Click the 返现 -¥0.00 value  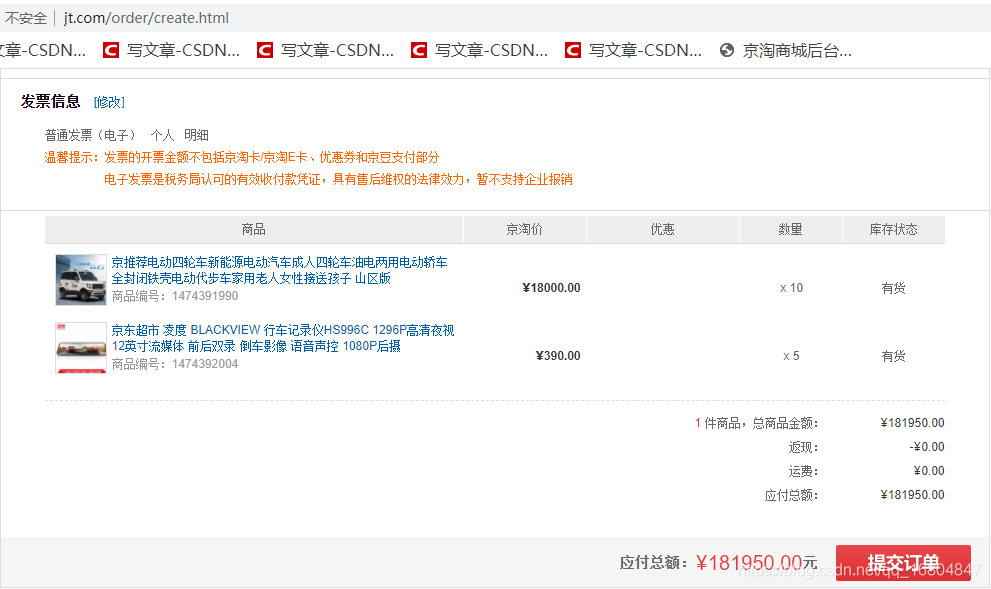pyautogui.click(x=927, y=447)
